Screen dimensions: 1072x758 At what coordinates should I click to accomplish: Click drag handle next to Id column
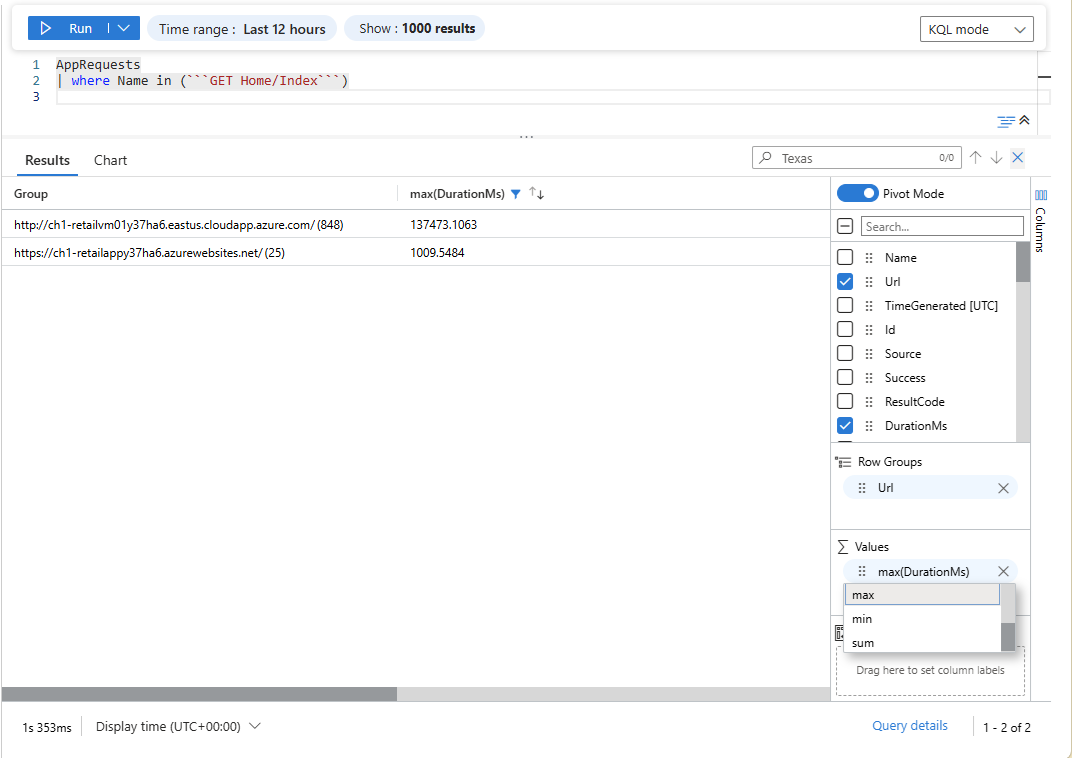point(869,329)
